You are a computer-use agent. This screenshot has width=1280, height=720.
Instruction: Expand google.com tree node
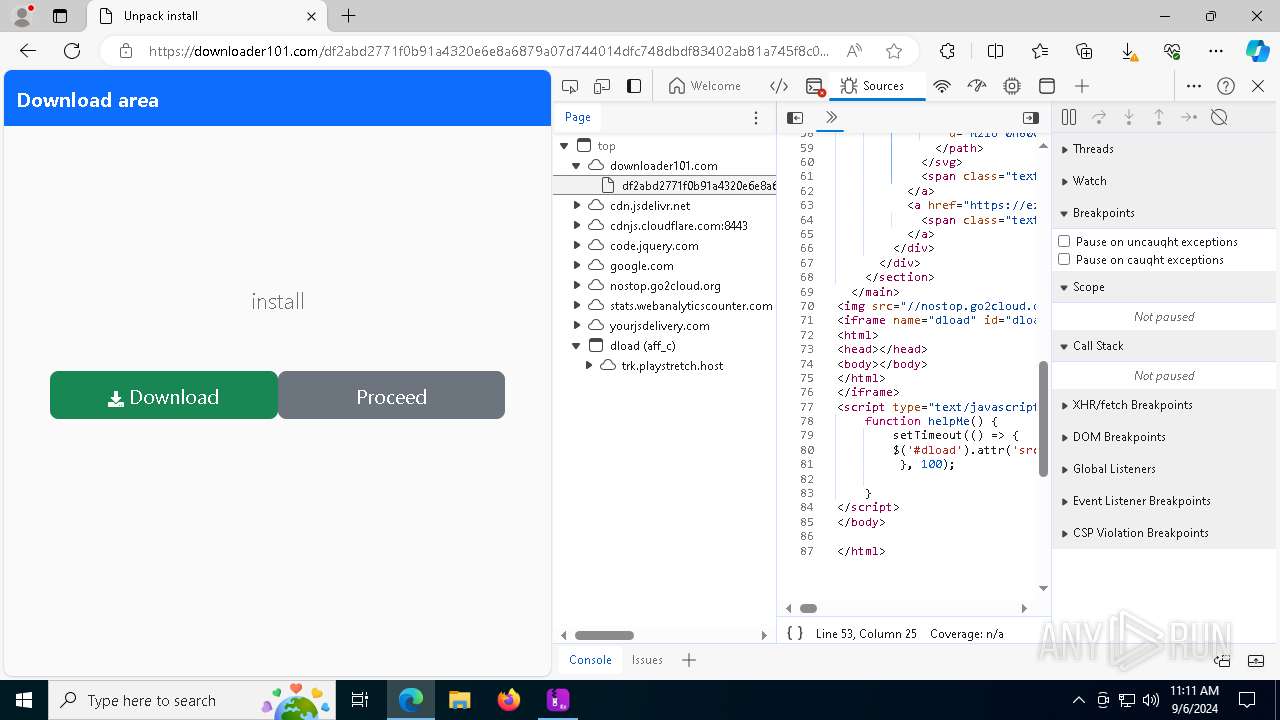tap(576, 266)
